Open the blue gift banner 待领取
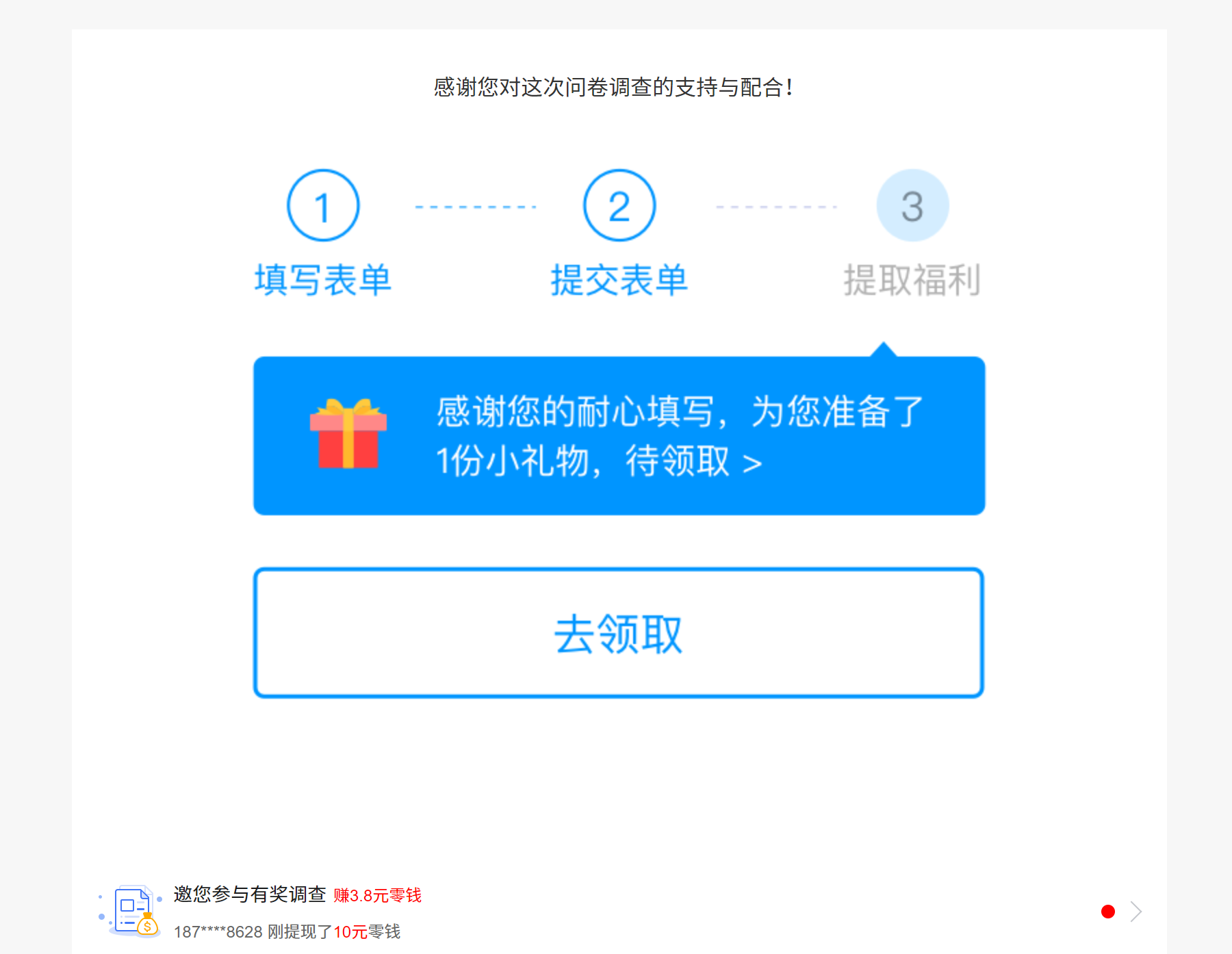The image size is (1232, 954). click(619, 435)
